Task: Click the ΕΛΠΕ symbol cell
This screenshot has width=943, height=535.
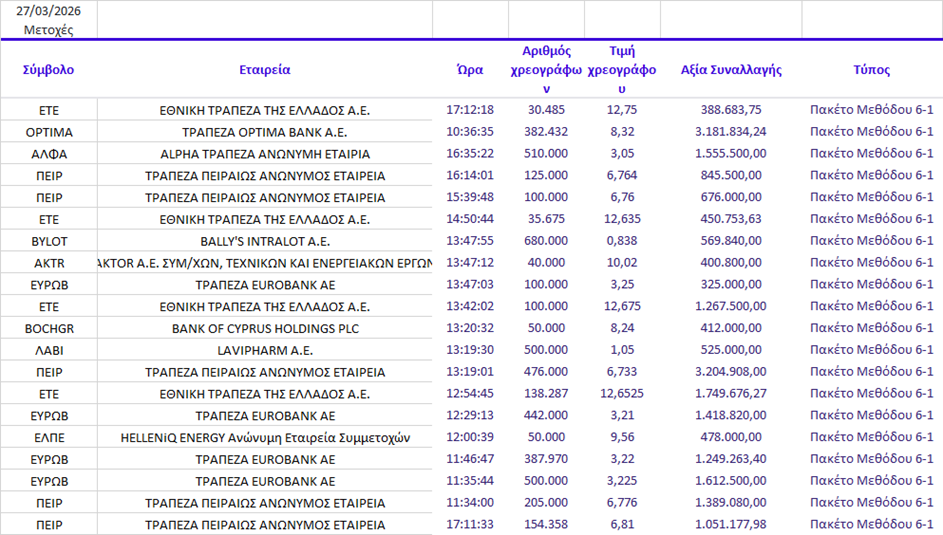Action: [x=49, y=438]
